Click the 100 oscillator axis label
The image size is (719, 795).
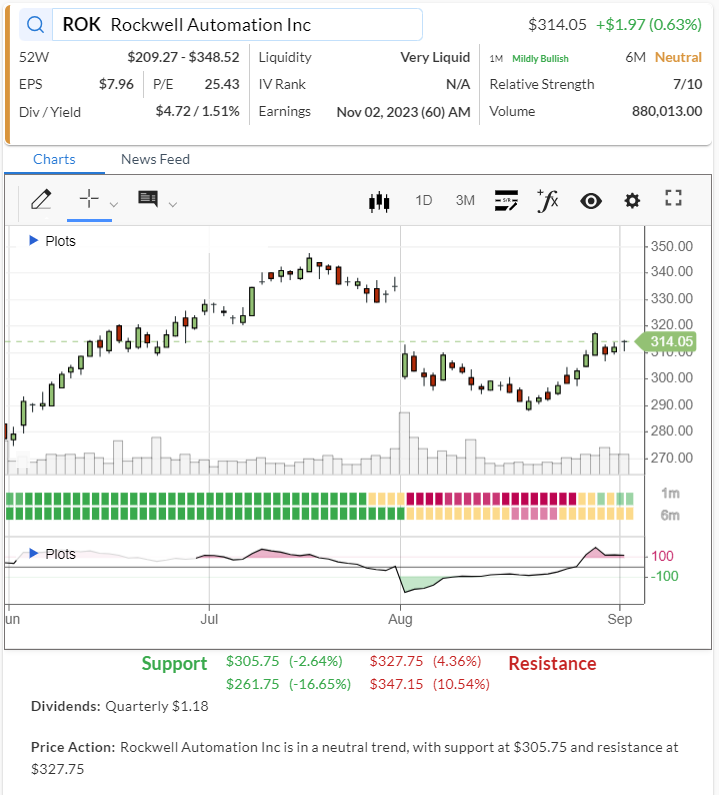tap(662, 556)
